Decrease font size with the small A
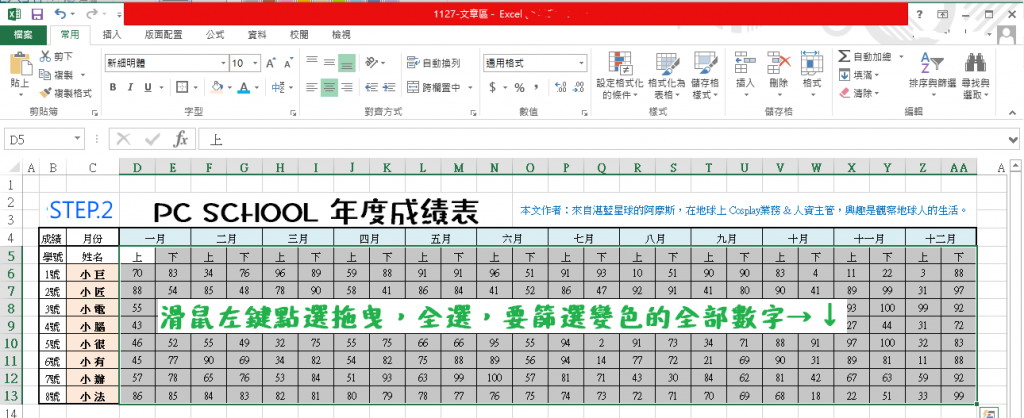Image resolution: width=1024 pixels, height=418 pixels. tap(288, 63)
